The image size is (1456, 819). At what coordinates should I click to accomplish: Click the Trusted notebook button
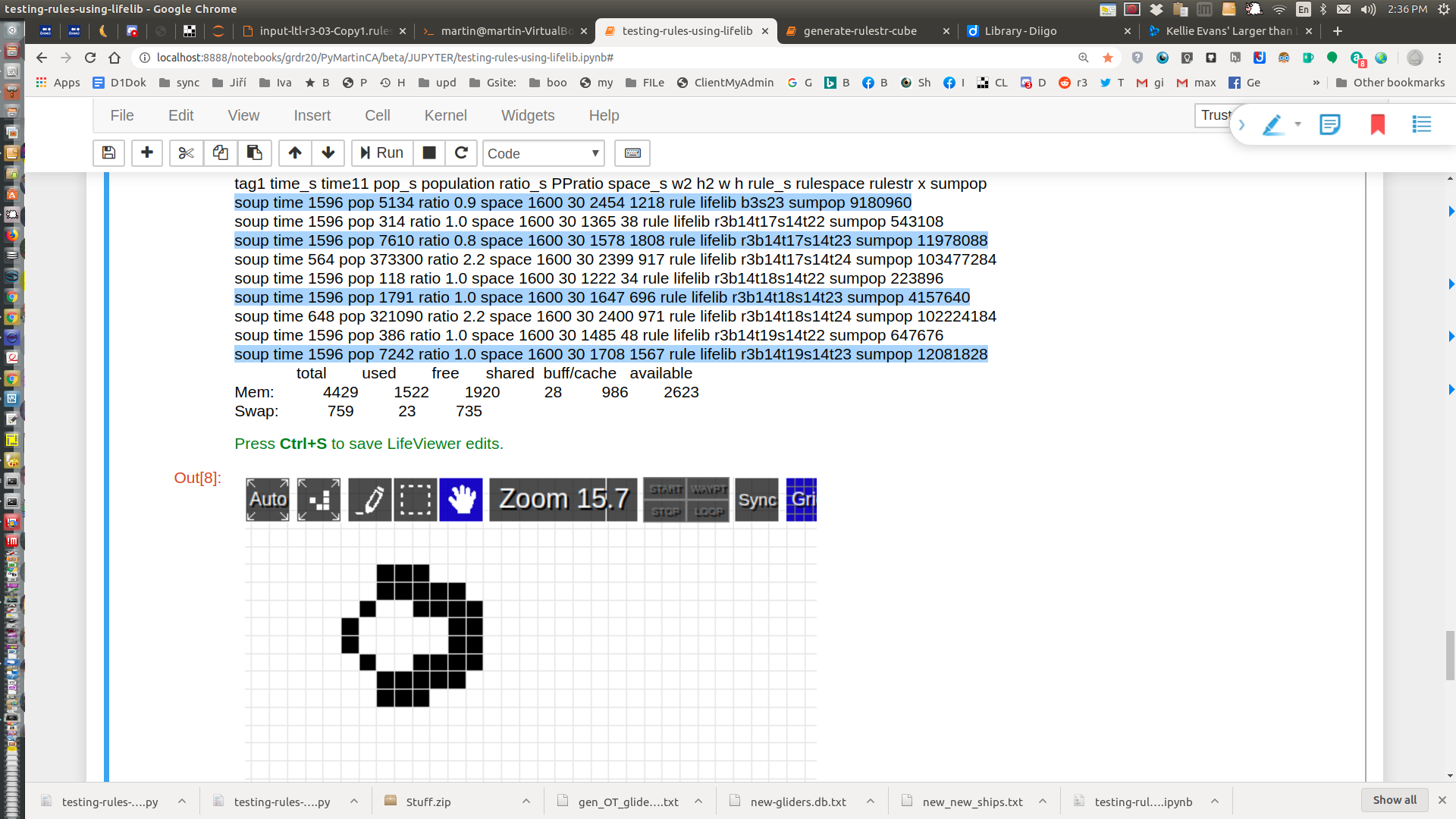[1214, 115]
